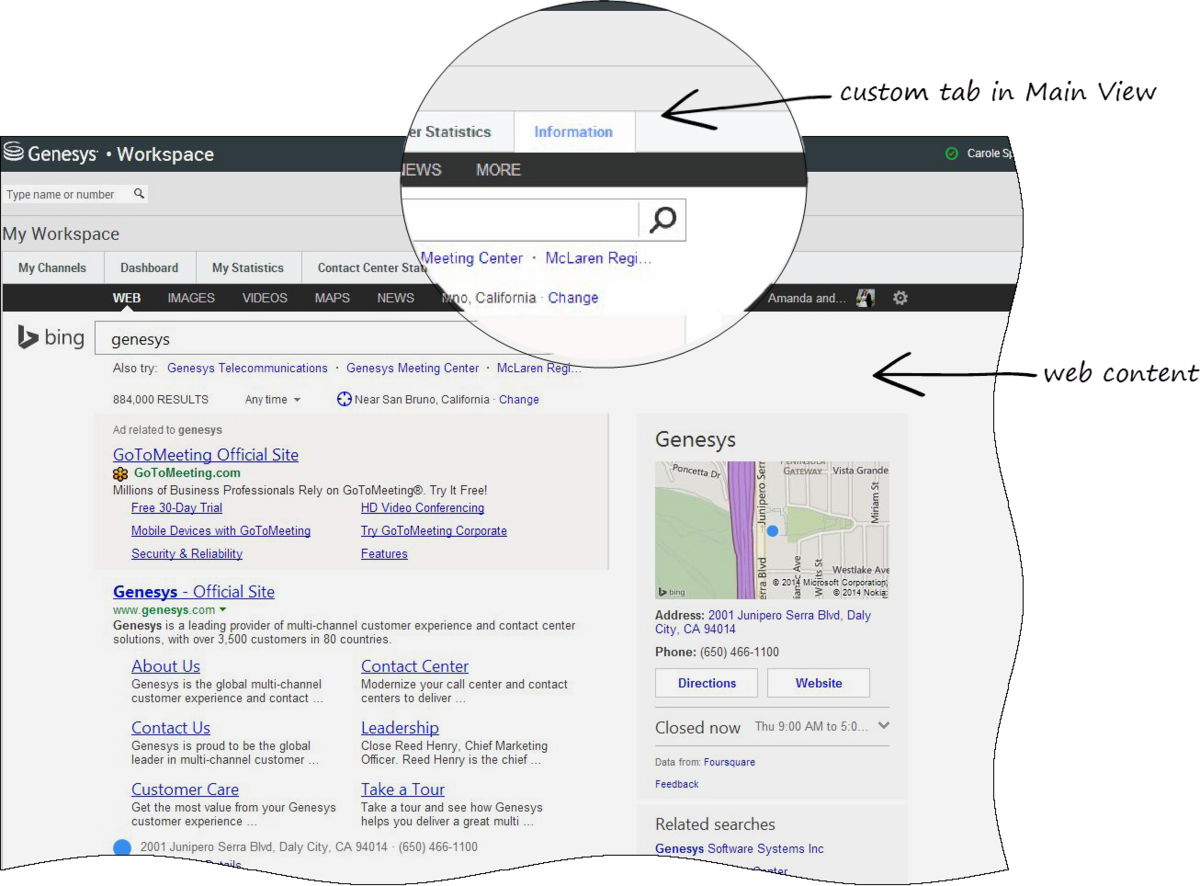
Task: Click the GoToMeeting flower favicon
Action: (121, 473)
